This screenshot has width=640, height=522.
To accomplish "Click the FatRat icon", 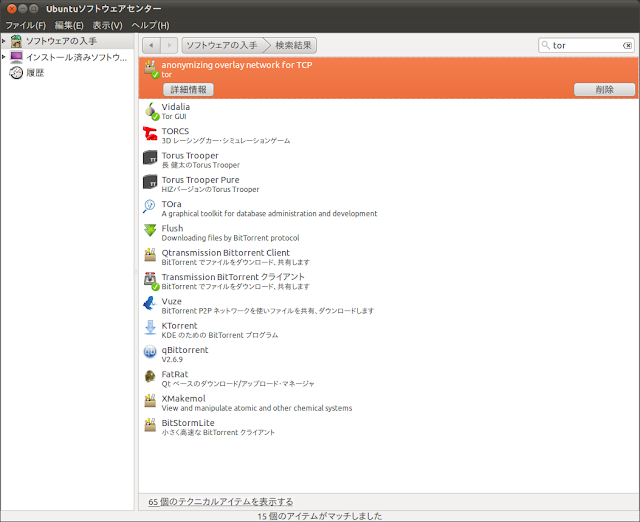I will (150, 376).
